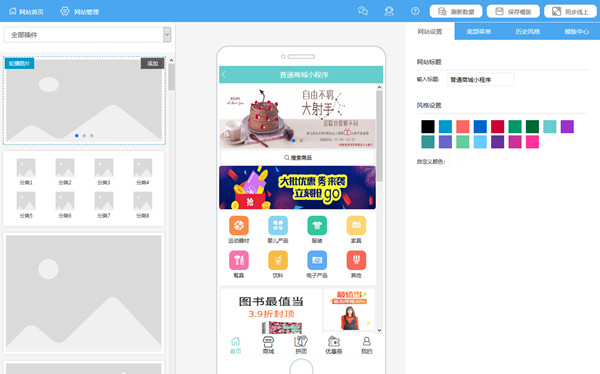The height and width of the screenshot is (374, 600).
Task: Switch to the 网站设置 tab
Action: click(x=430, y=31)
